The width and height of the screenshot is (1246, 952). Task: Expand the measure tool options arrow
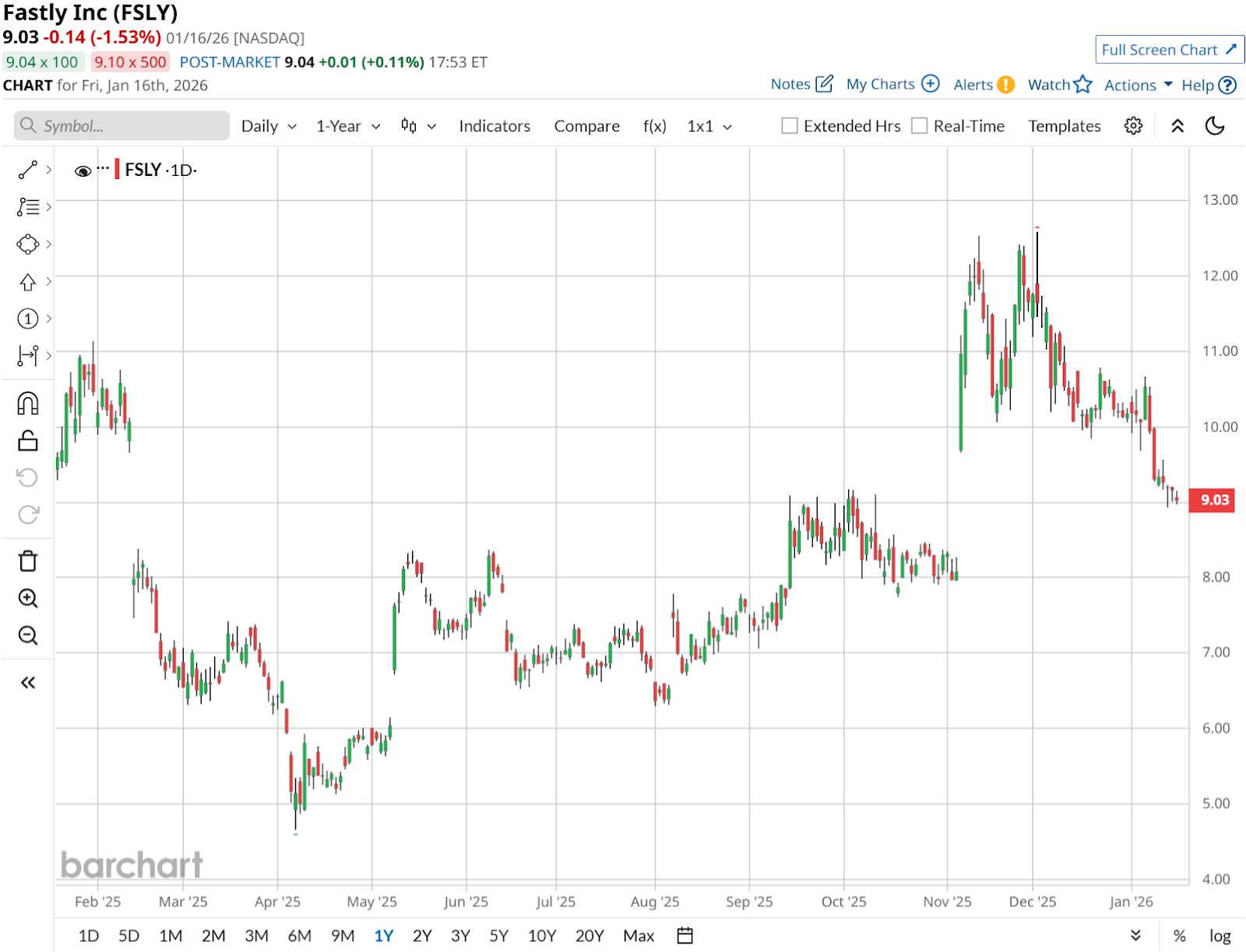[x=48, y=356]
